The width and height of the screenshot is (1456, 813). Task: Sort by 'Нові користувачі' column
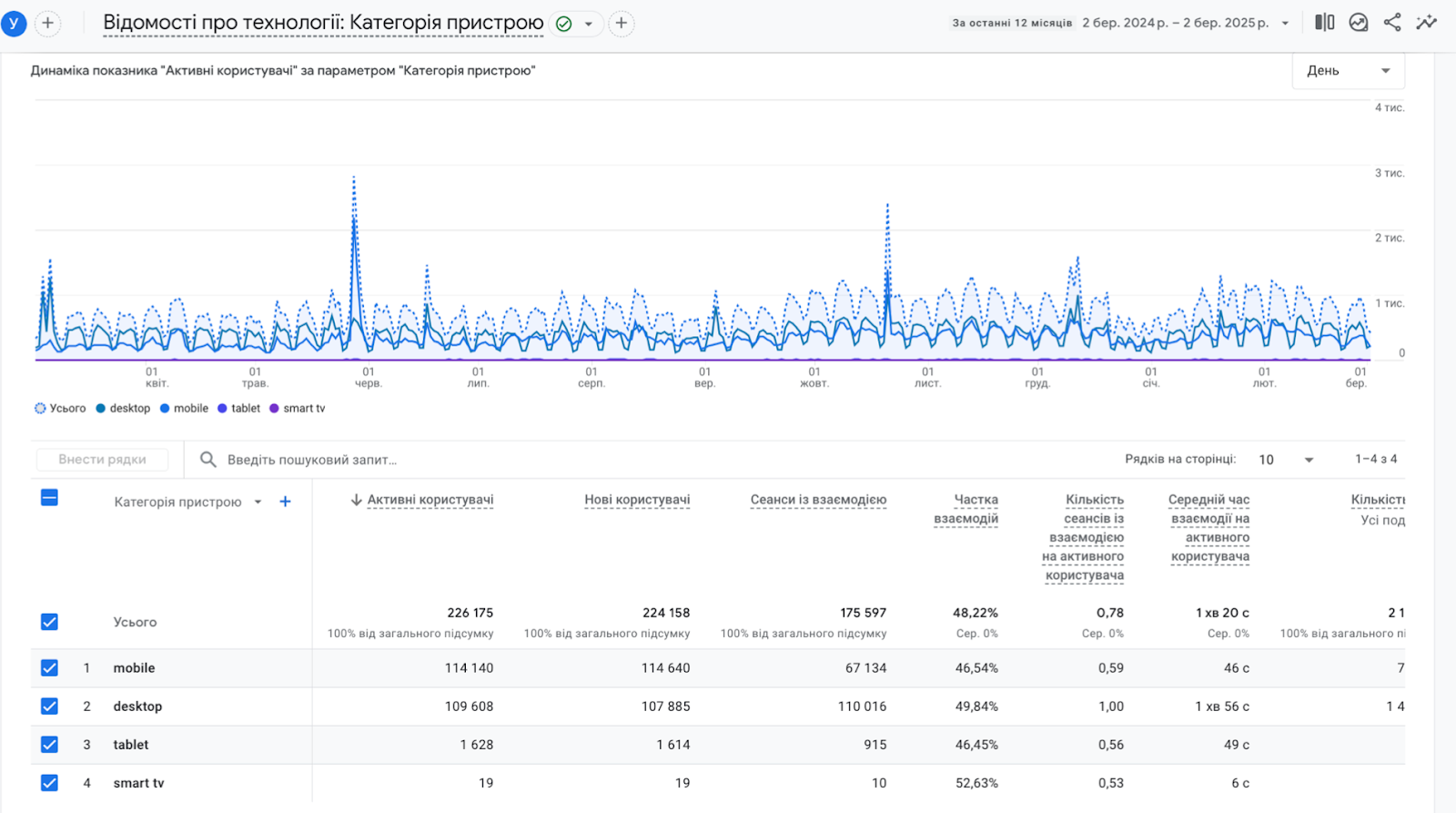tap(637, 500)
